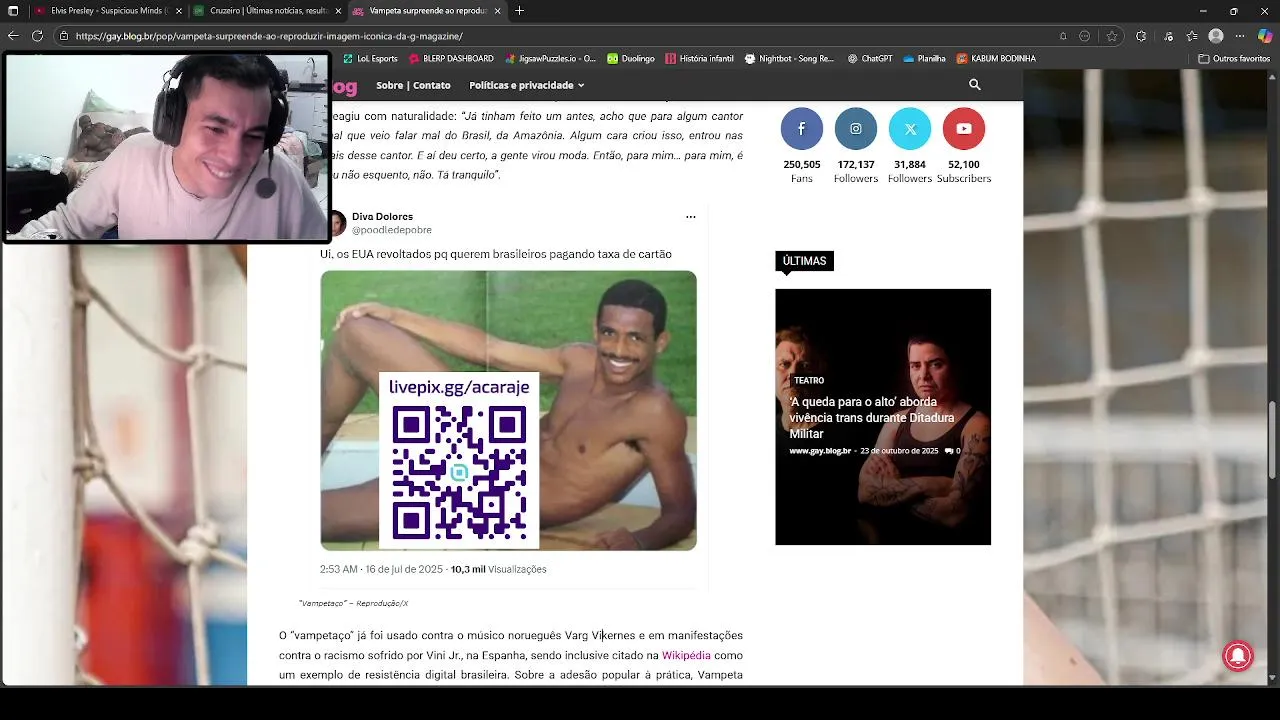Click the page vertical scrollbar thumb
This screenshot has height=720, width=1280.
[1274, 440]
